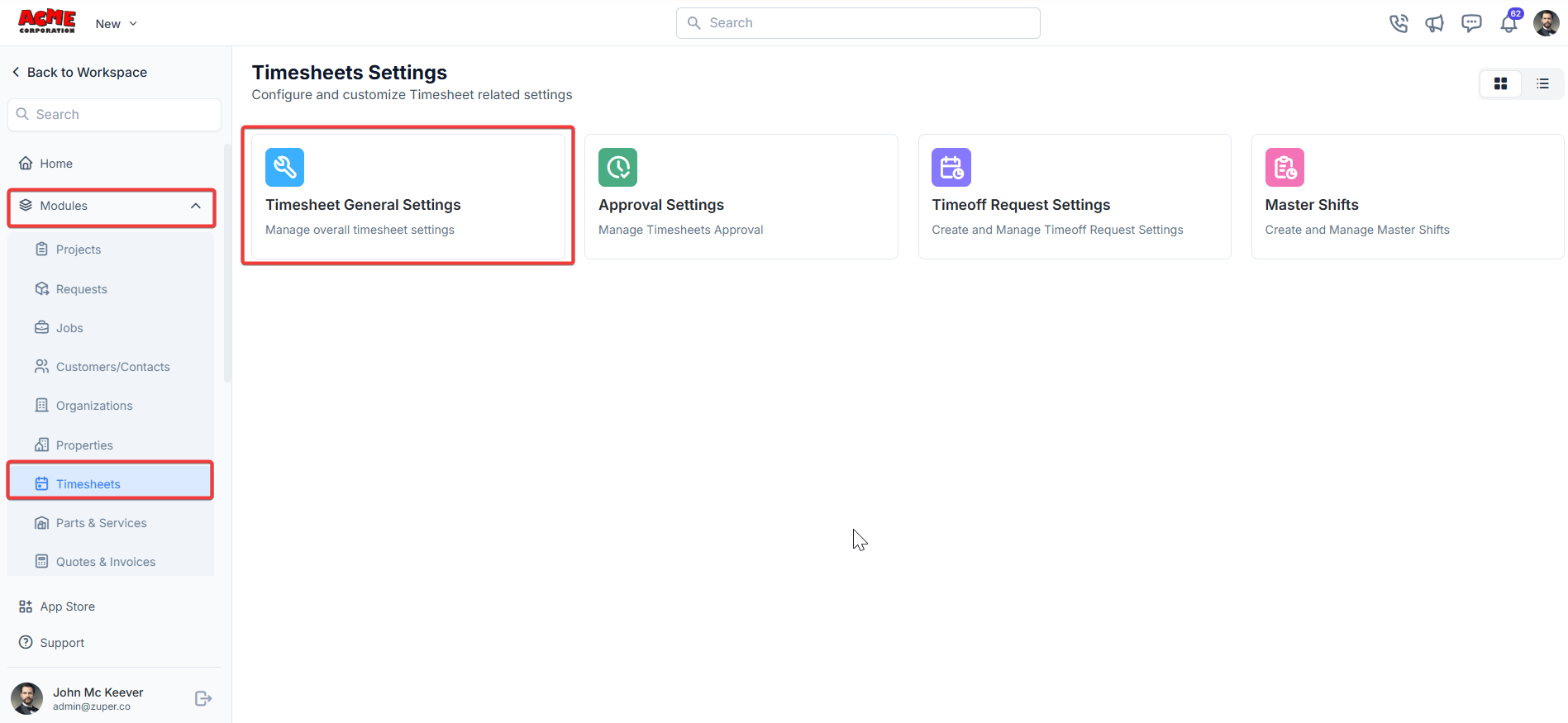
Task: Click the Properties icon in sidebar
Action: [x=41, y=445]
